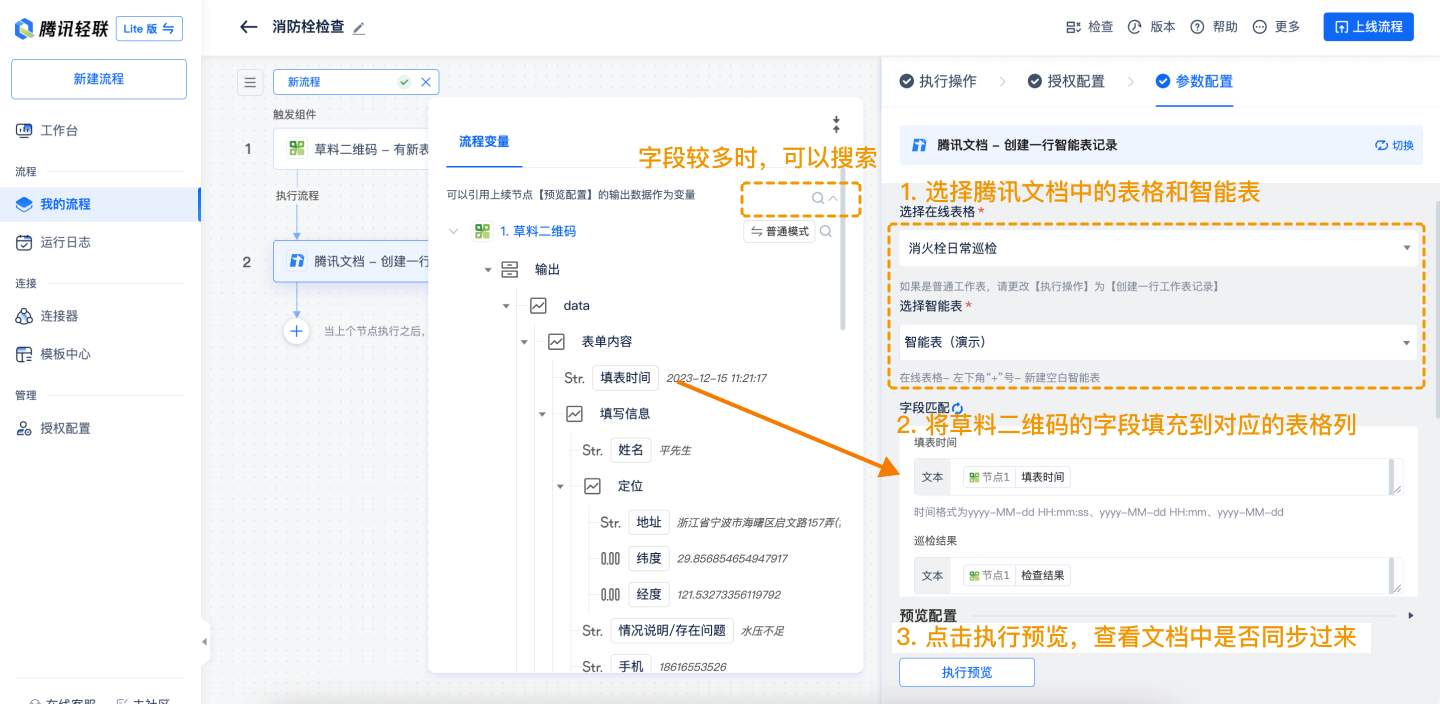The image size is (1440, 704).
Task: Open the hamburger list menu on canvas
Action: (250, 82)
